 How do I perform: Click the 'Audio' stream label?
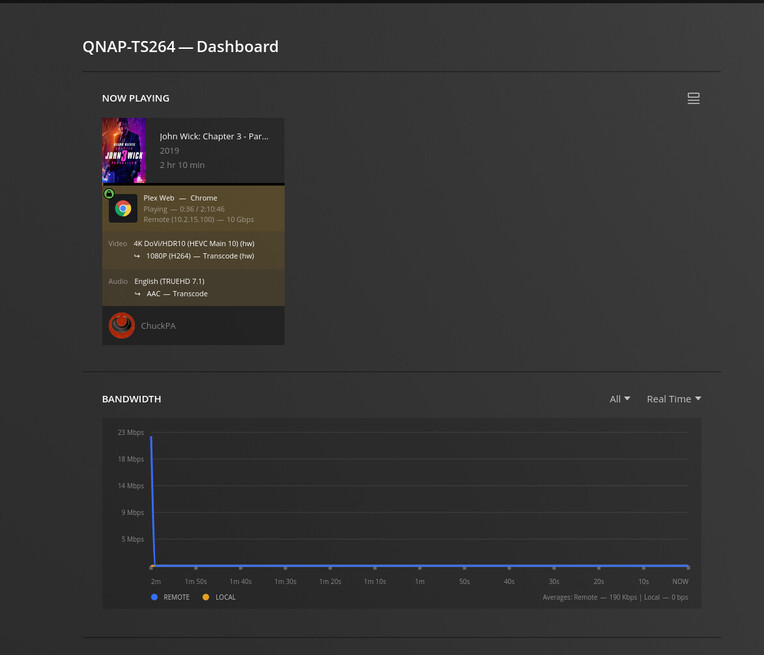[118, 281]
